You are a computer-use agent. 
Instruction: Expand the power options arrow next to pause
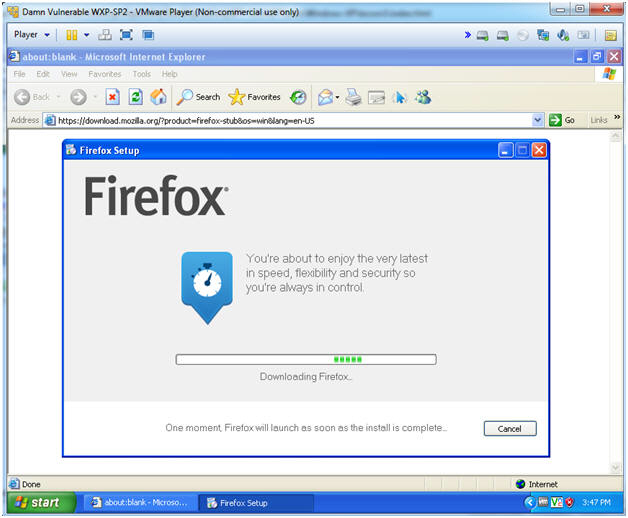click(87, 35)
